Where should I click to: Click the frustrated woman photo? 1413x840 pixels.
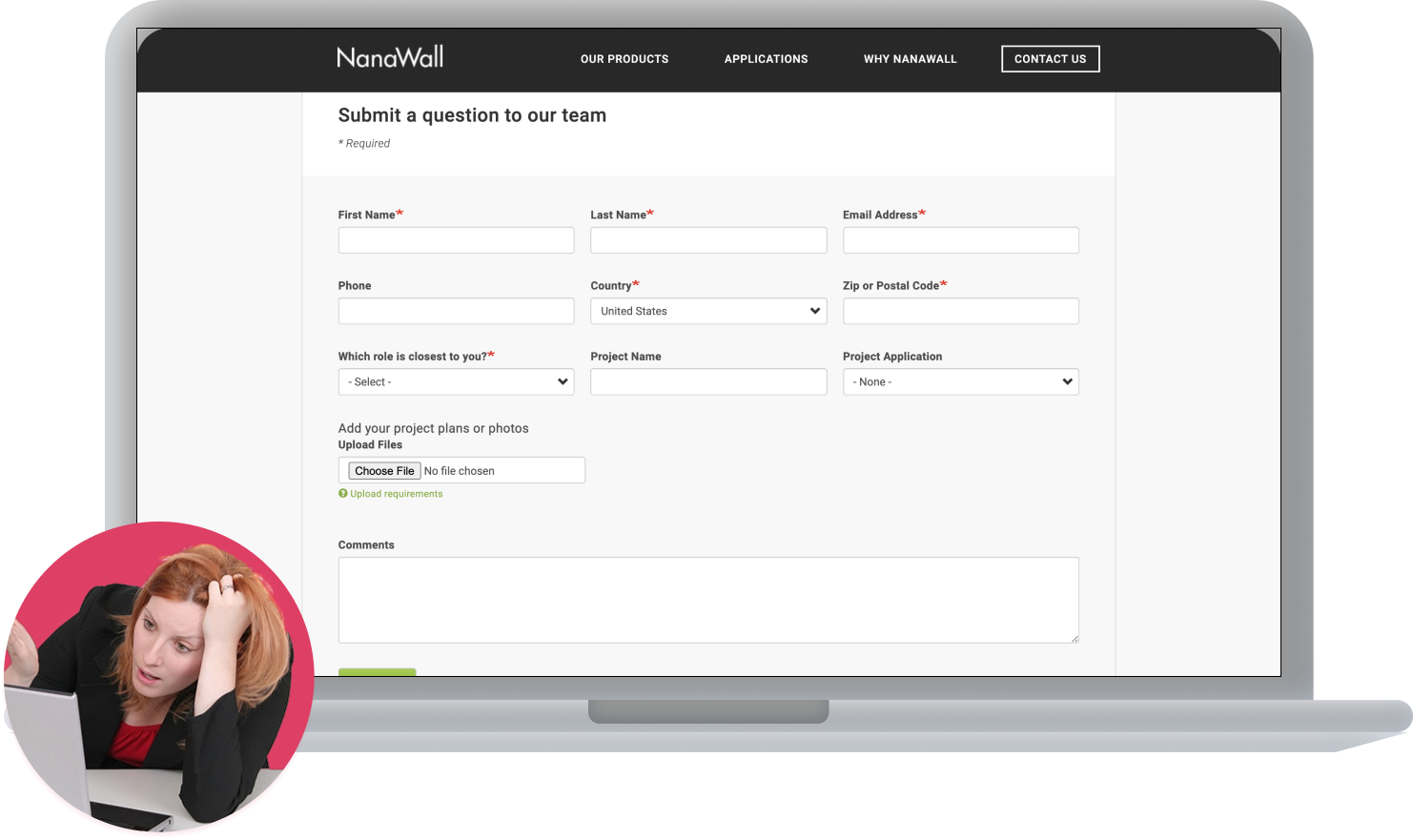click(159, 677)
